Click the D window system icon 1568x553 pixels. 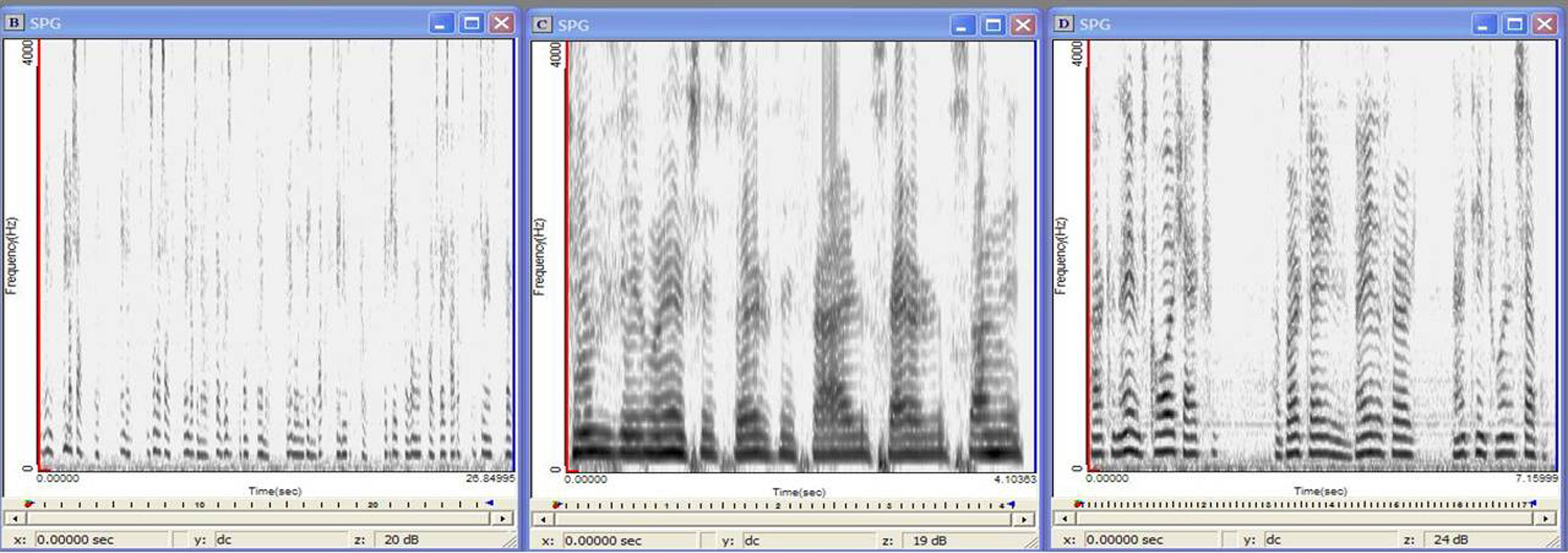coord(1063,24)
